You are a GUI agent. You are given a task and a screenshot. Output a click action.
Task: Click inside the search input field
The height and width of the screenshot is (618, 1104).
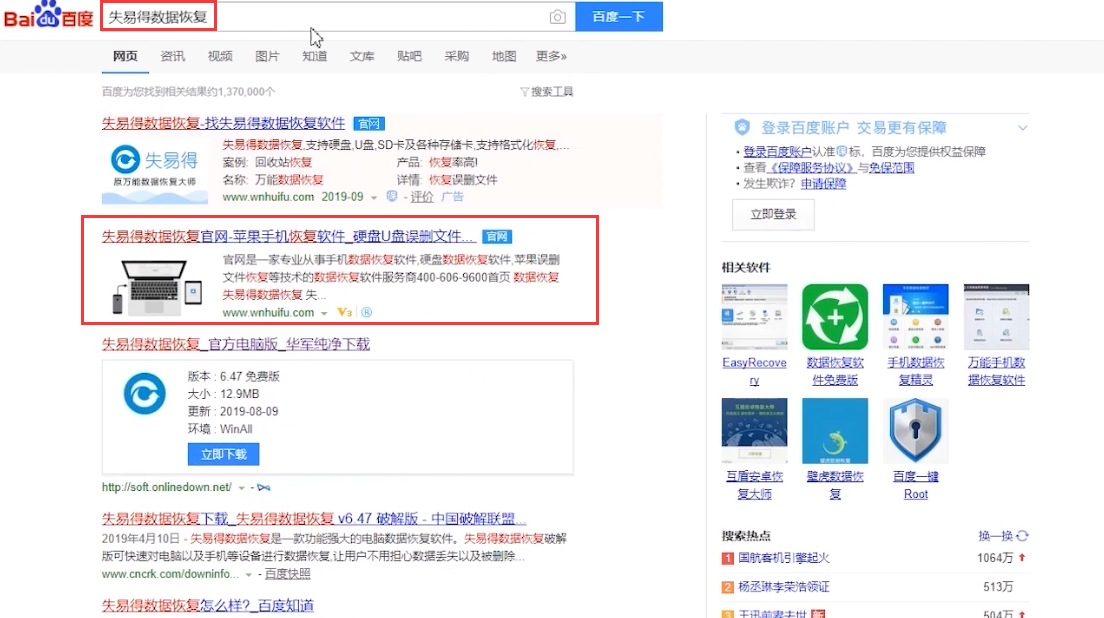pyautogui.click(x=300, y=17)
